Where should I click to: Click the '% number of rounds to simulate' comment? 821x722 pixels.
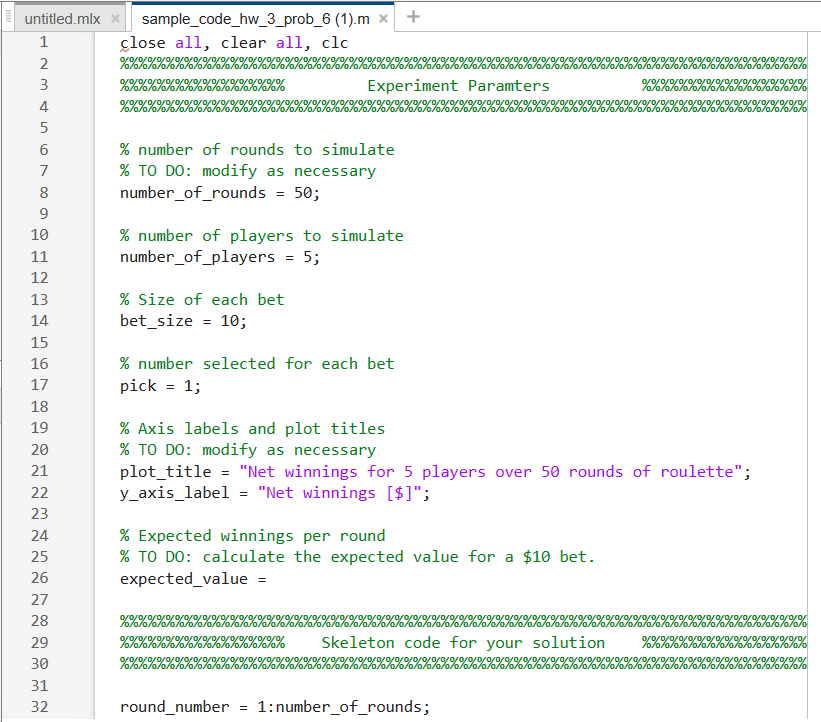(257, 150)
